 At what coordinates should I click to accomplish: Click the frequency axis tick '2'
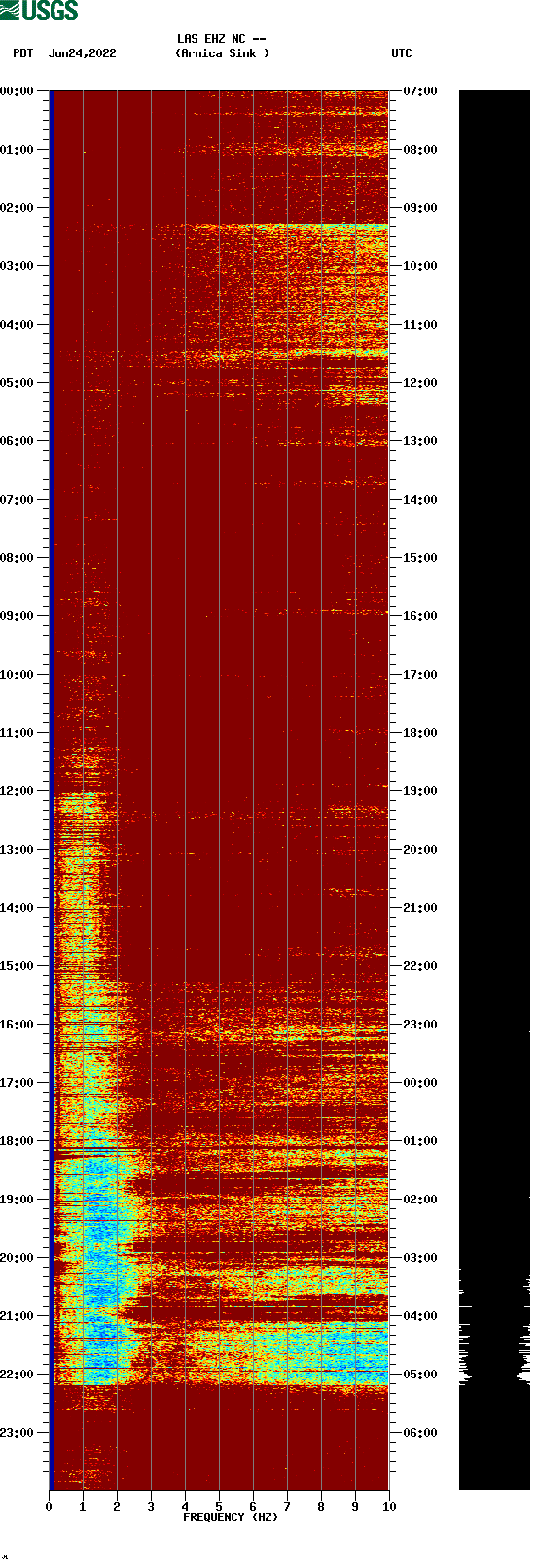coord(117,1506)
